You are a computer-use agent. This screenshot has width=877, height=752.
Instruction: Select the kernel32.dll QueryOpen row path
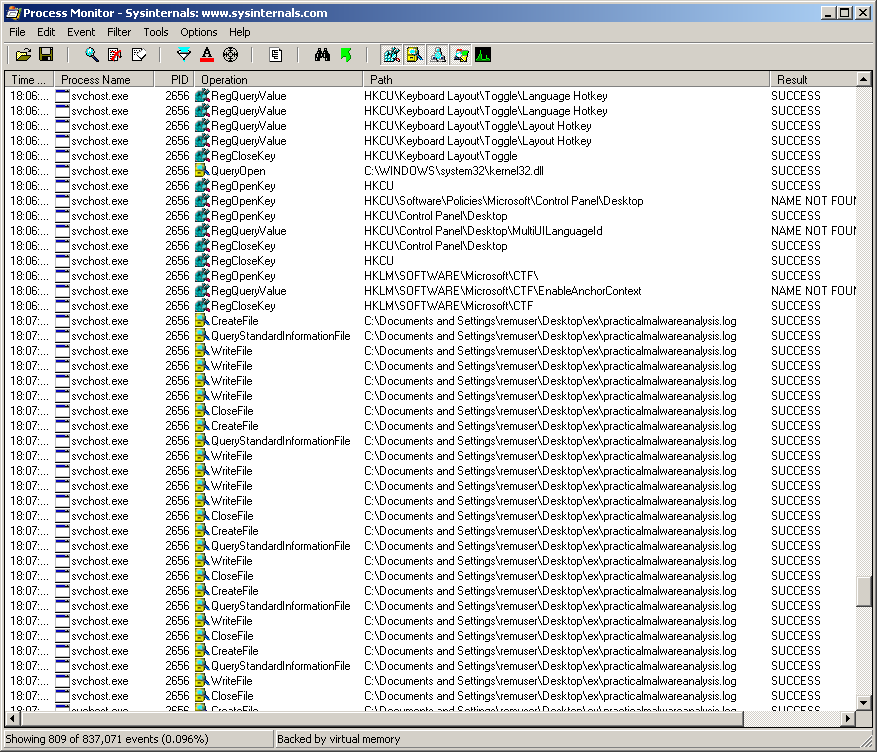454,171
